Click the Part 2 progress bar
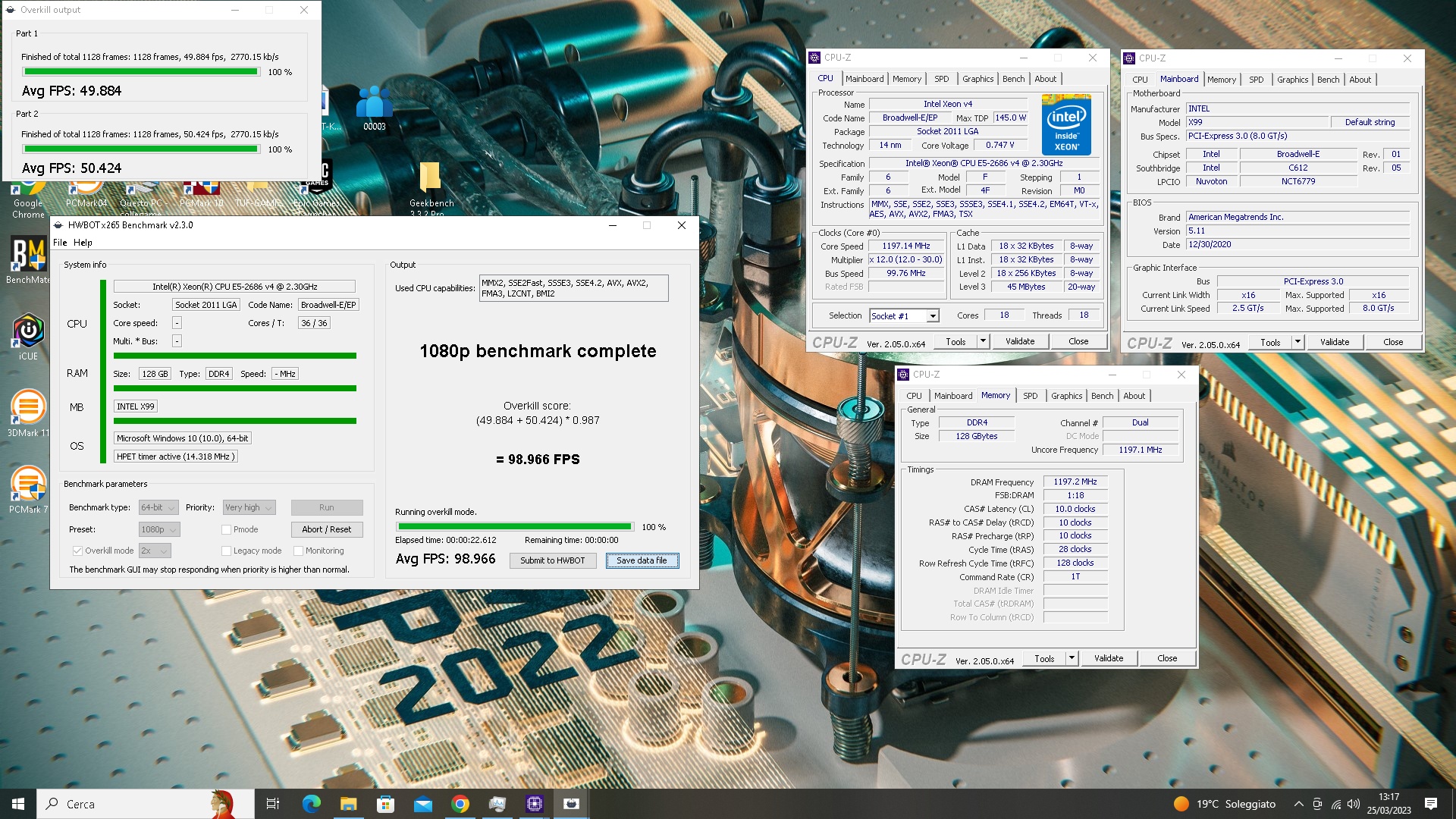Screen dimensions: 1456x819 point(140,149)
